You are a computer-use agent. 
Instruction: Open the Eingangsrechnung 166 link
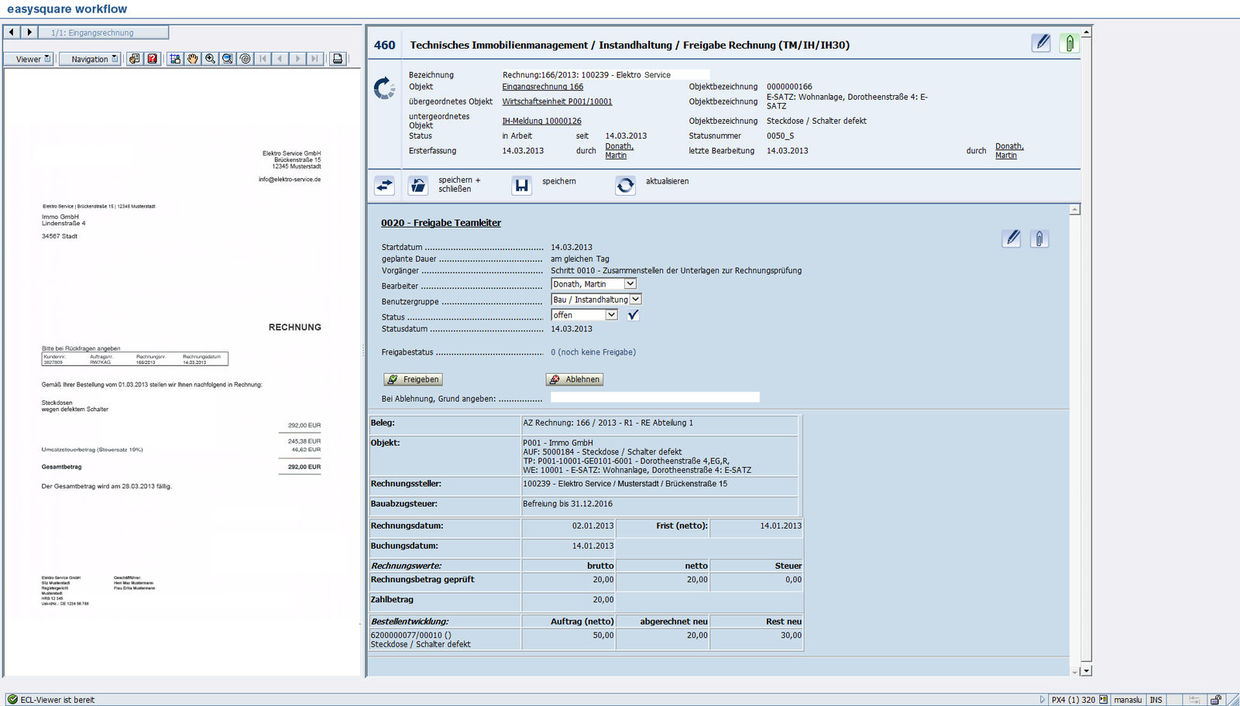[x=542, y=87]
